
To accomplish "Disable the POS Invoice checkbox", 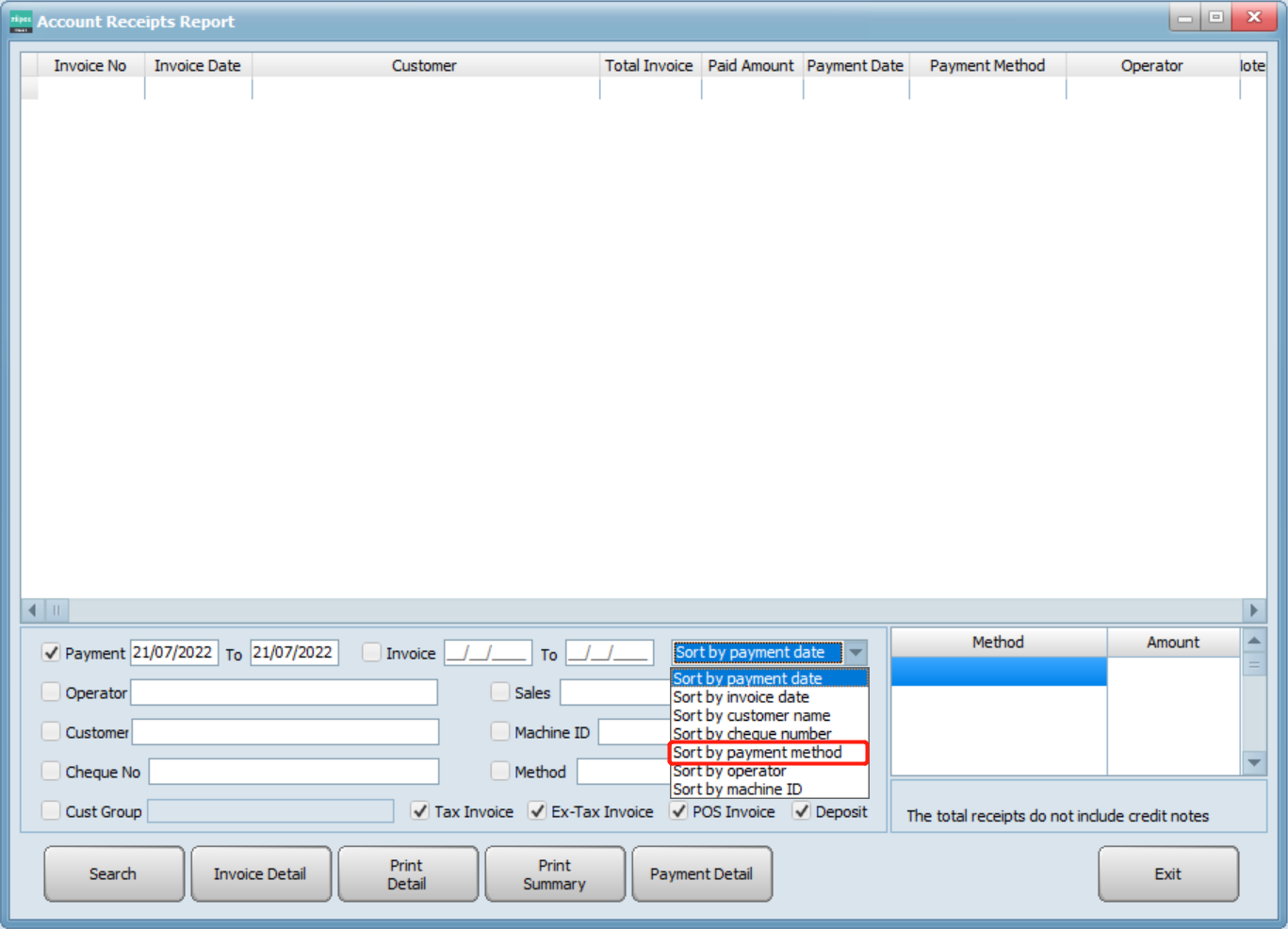I will 677,811.
